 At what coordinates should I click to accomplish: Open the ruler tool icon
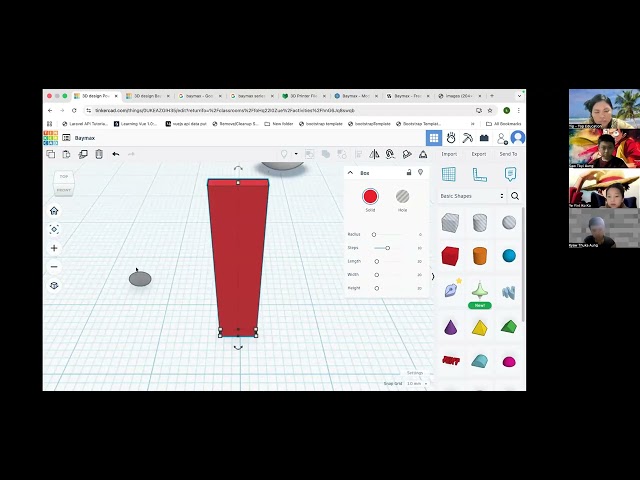click(480, 174)
